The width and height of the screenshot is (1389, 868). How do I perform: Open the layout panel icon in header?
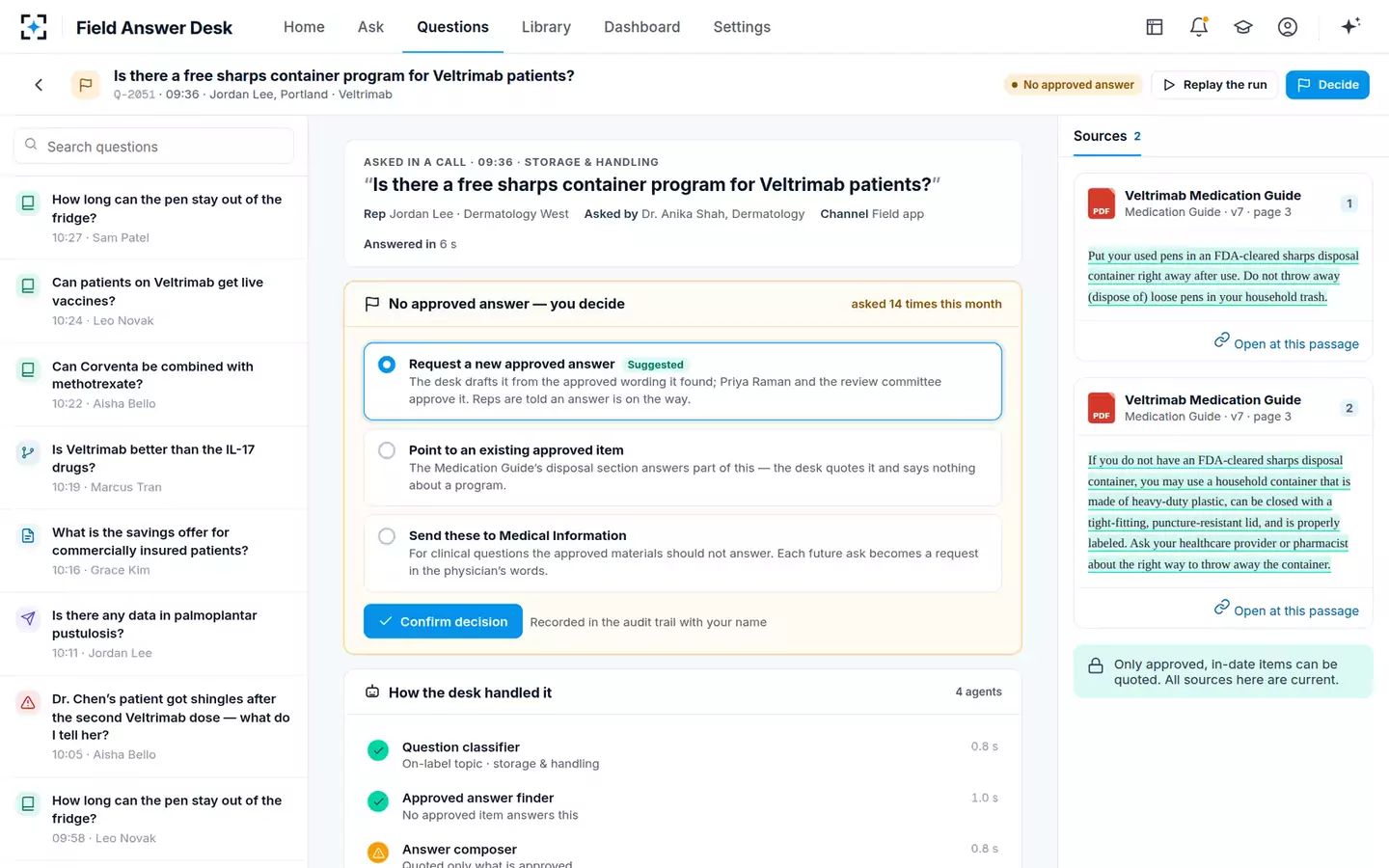[1155, 27]
